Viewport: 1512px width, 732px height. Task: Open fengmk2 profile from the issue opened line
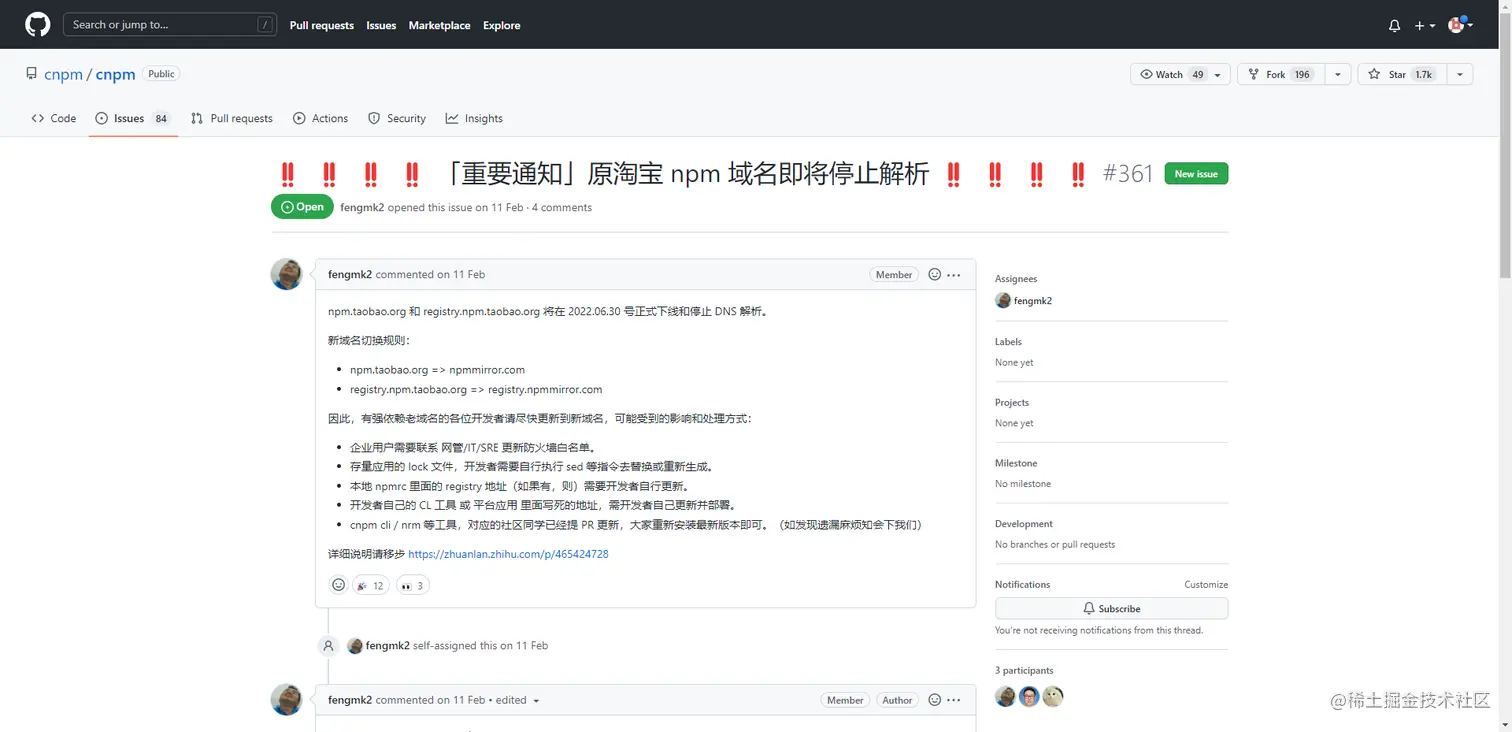pyautogui.click(x=363, y=208)
